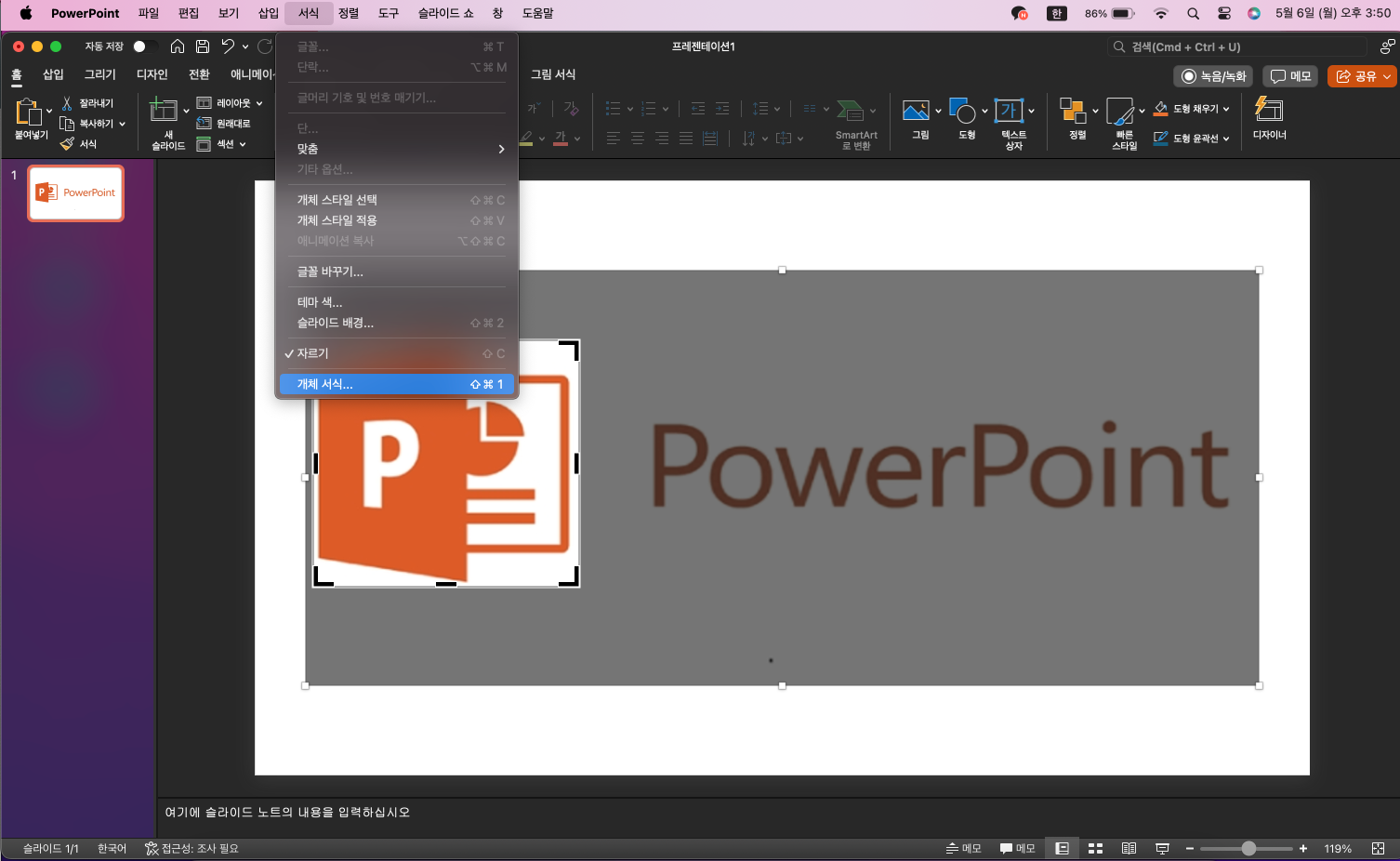Click the zoom slider handle
Viewport: 1400px width, 861px height.
1248,848
